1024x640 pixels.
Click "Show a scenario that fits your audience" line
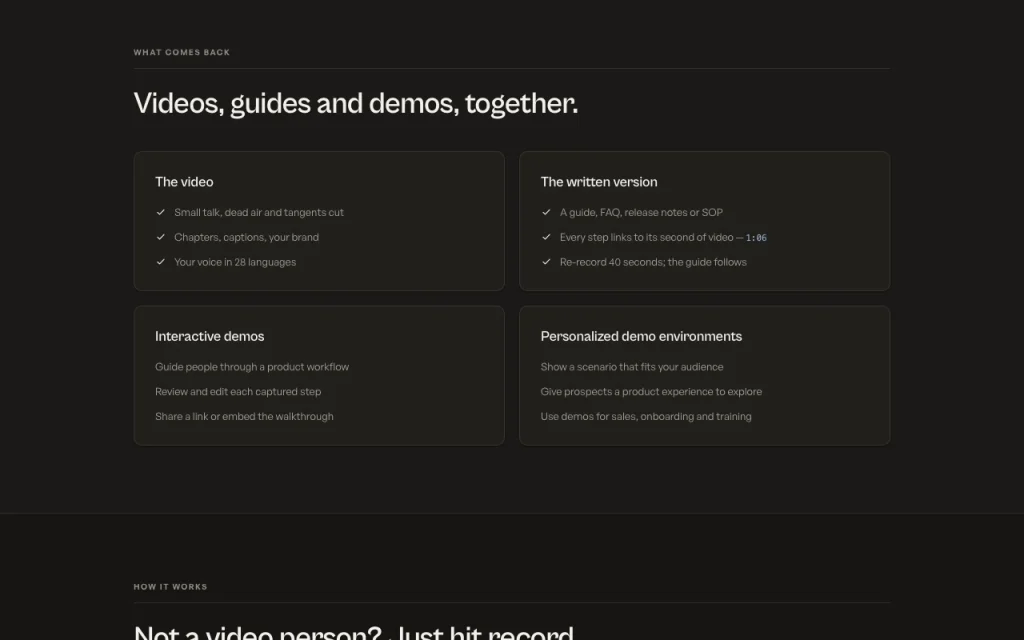632,367
